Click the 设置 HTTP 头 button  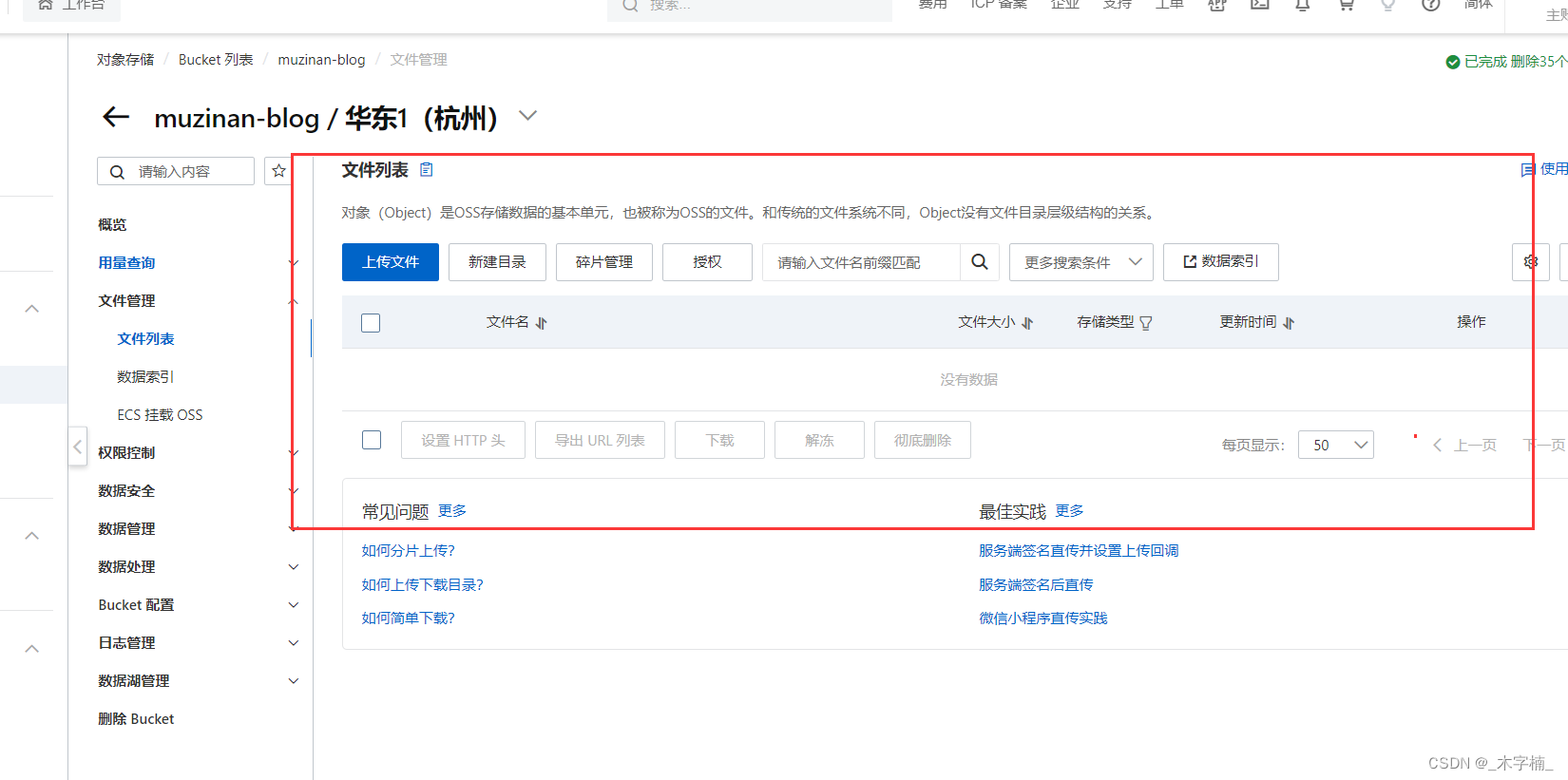(463, 440)
